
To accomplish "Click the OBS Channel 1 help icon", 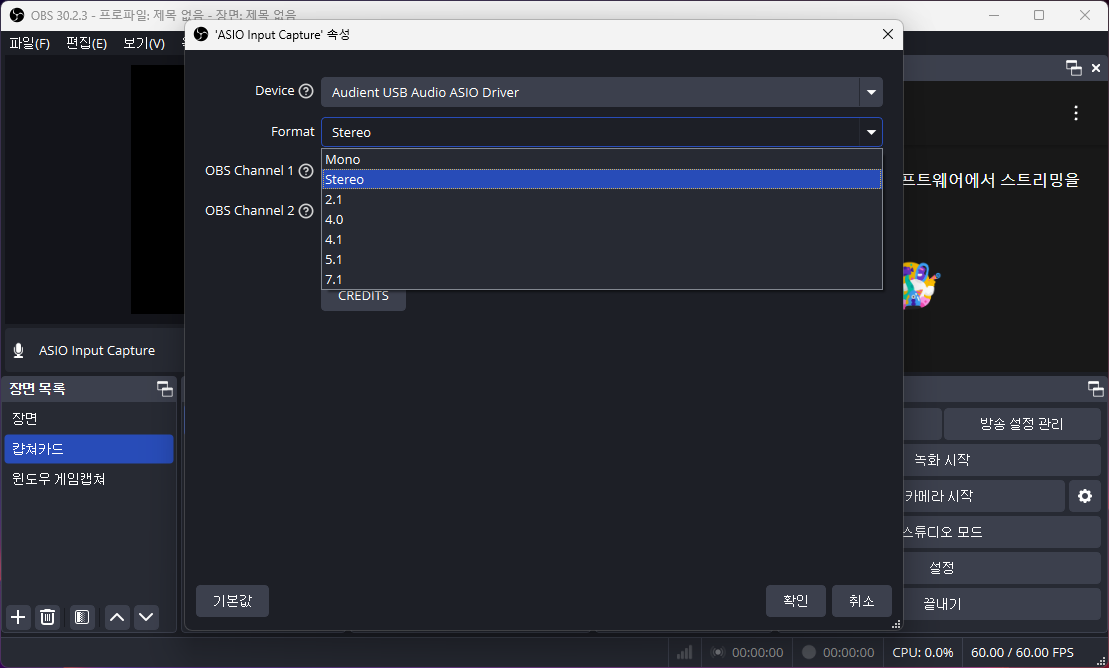I will click(306, 171).
